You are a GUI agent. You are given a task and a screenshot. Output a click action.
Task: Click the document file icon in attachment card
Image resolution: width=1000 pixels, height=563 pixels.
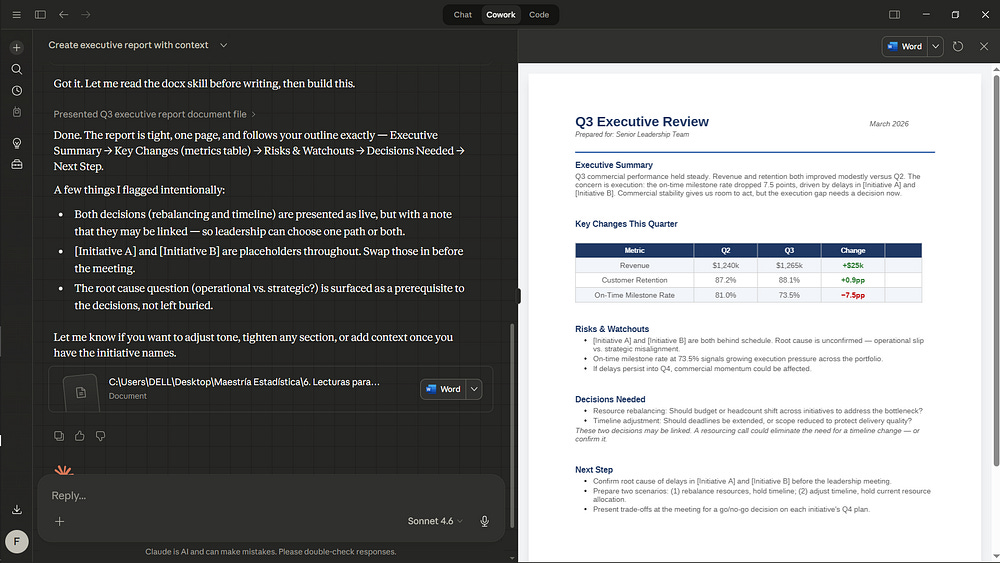pyautogui.click(x=81, y=393)
